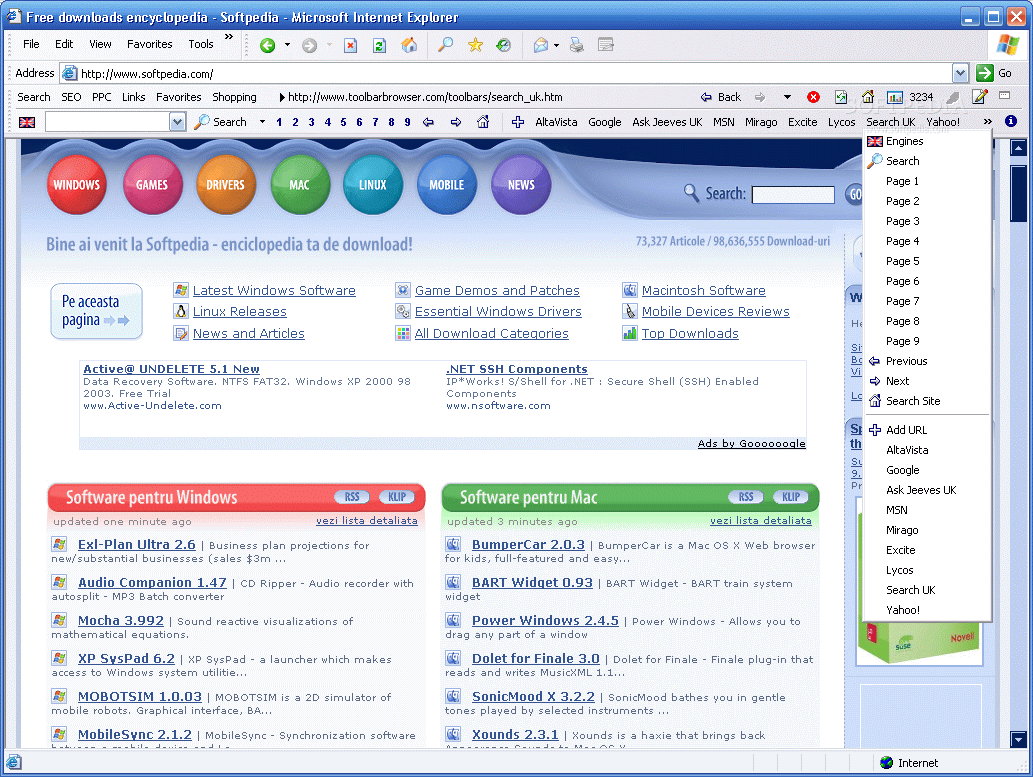Click Pe aceasta pagina button
Viewport: 1033px width, 777px height.
[x=96, y=311]
